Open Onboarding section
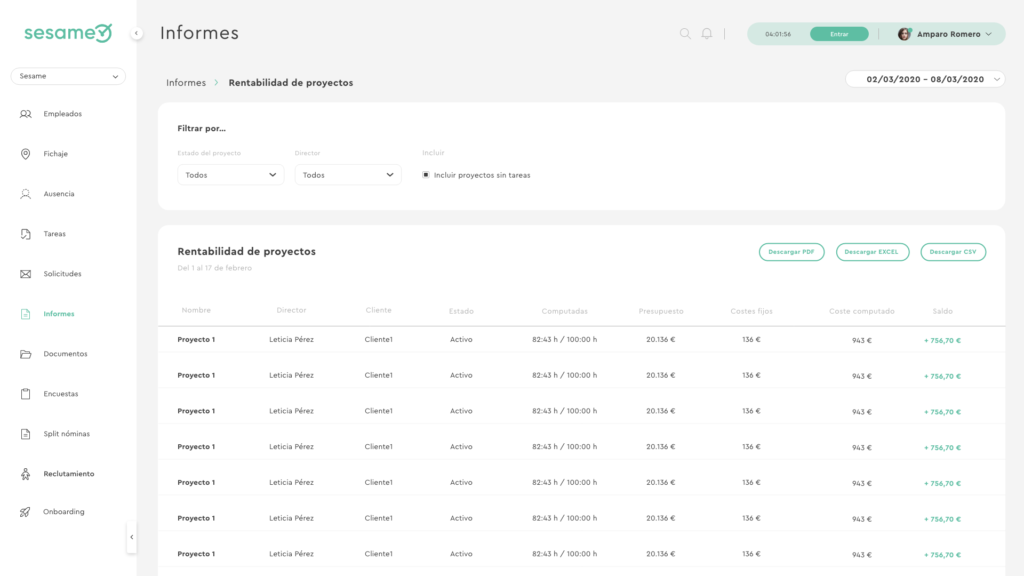This screenshot has width=1024, height=576. coord(64,512)
